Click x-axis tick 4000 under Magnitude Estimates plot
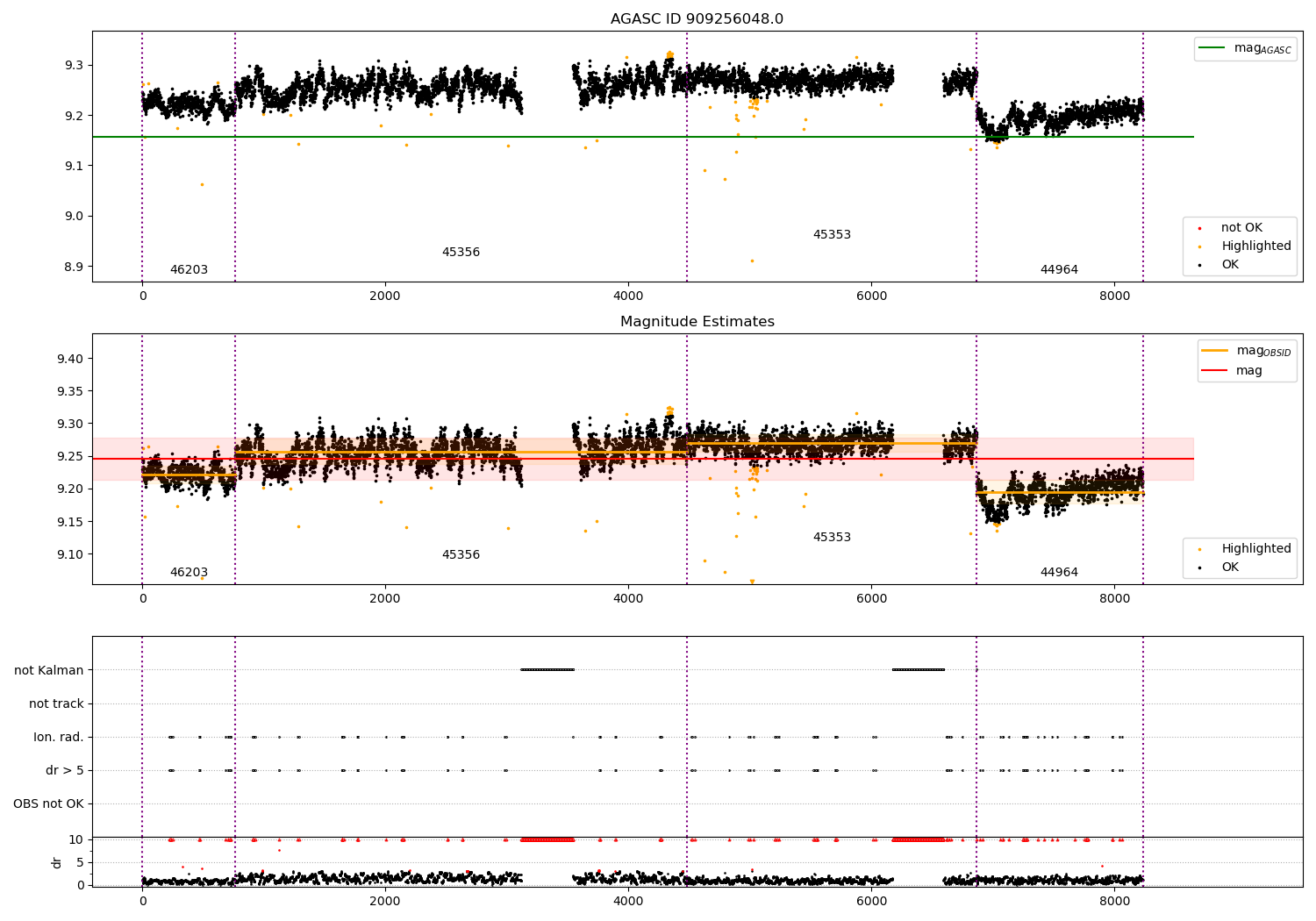Image resolution: width=1316 pixels, height=921 pixels. (628, 599)
